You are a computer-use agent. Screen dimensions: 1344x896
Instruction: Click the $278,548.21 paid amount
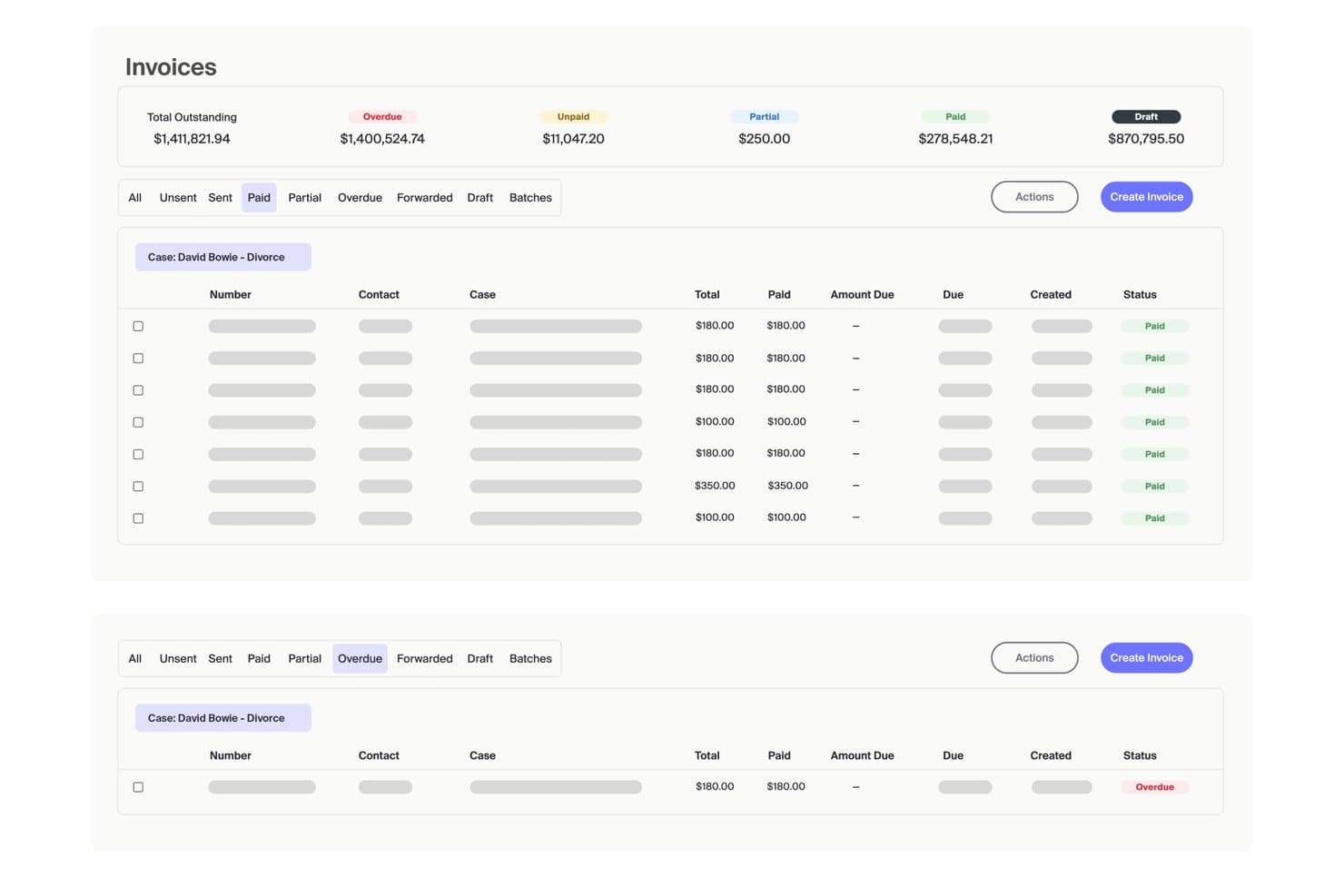point(955,139)
